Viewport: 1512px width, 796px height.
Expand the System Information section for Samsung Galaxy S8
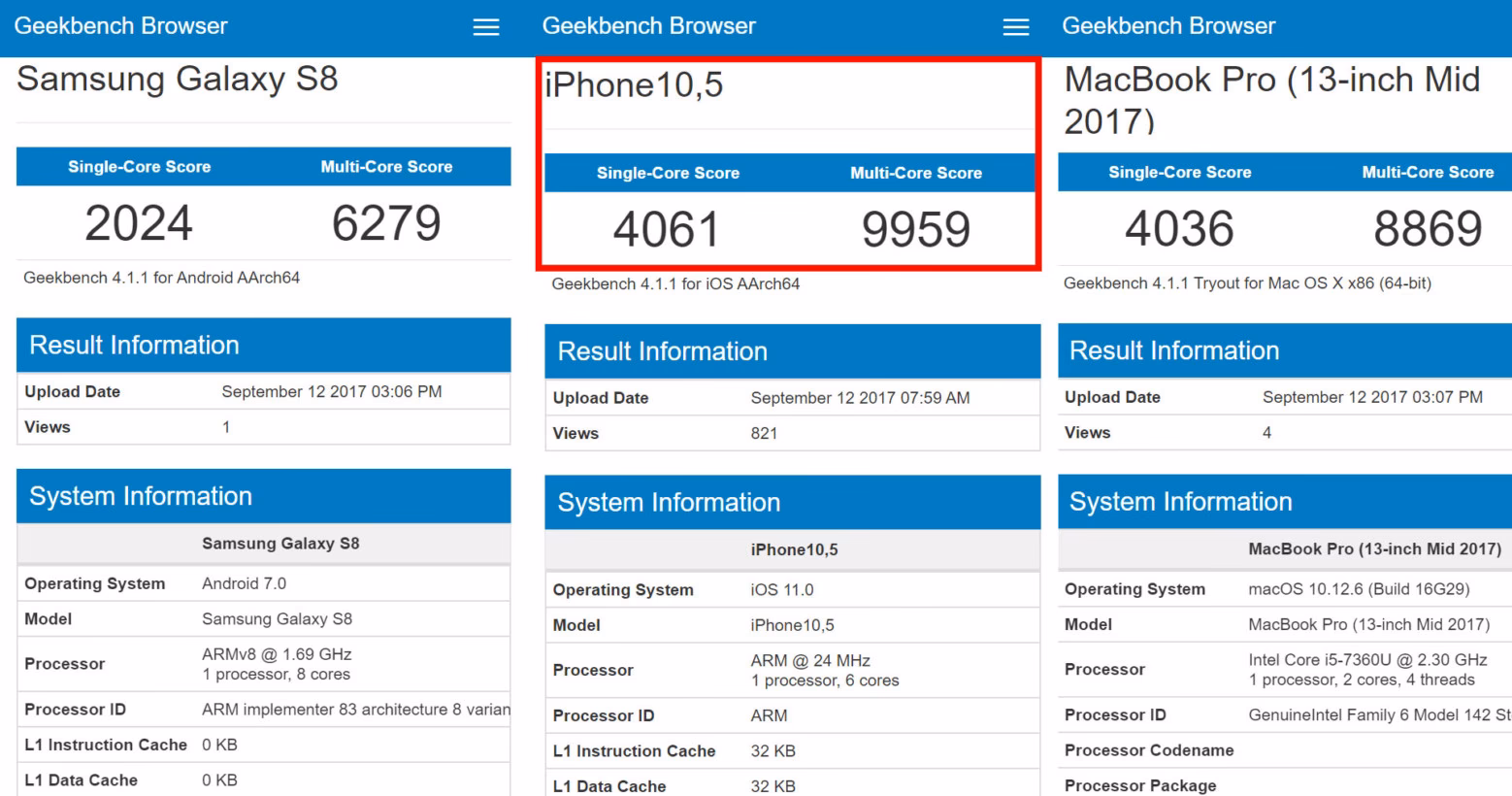click(x=137, y=496)
